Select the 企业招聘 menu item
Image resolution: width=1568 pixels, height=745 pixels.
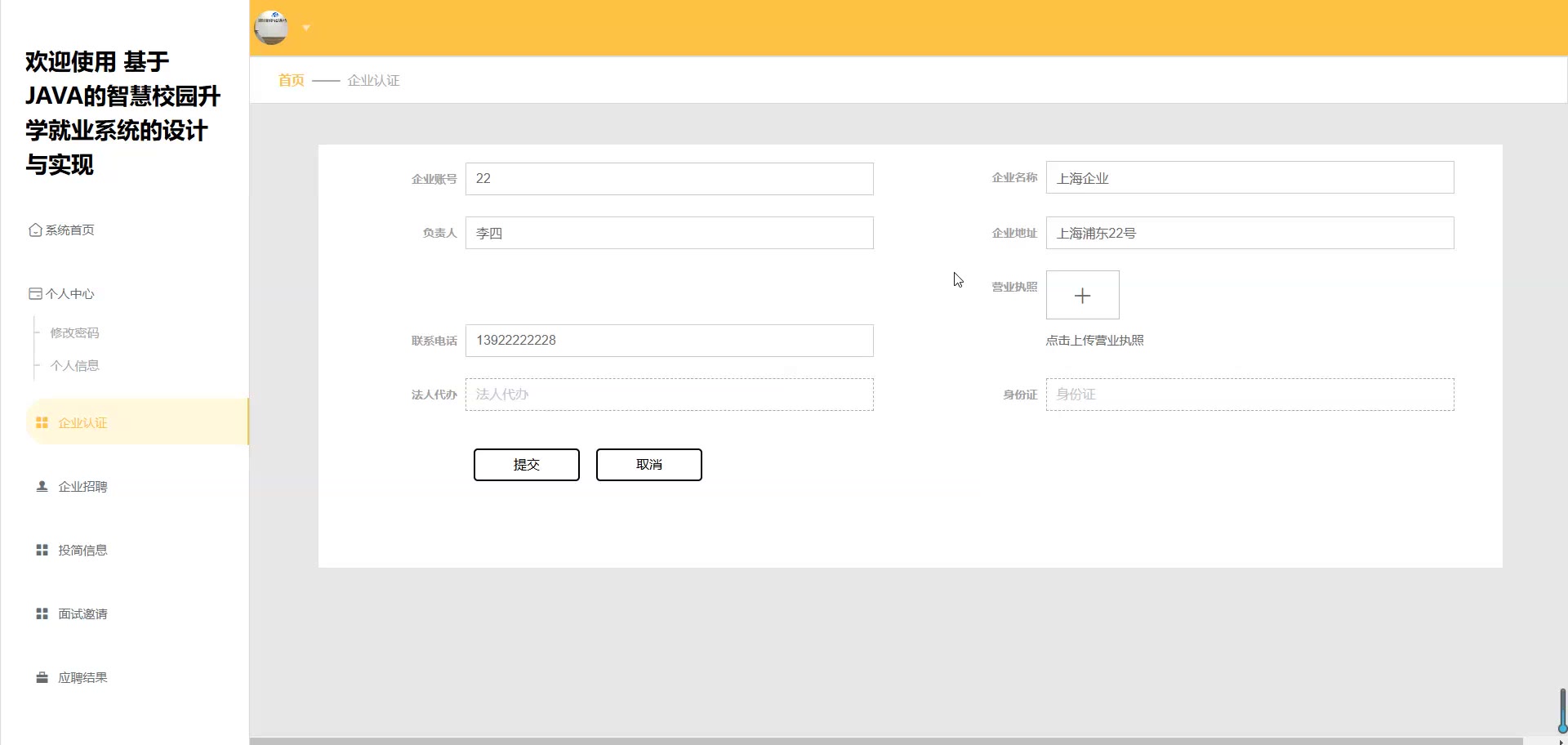coord(82,487)
